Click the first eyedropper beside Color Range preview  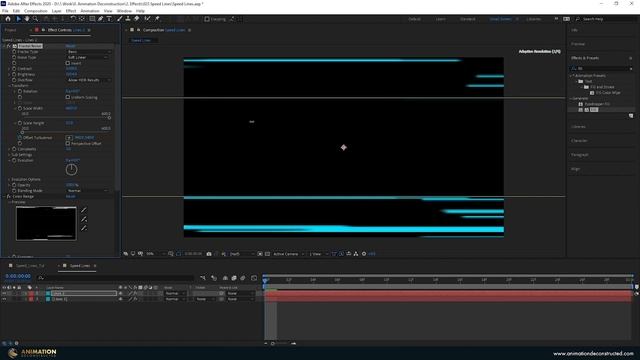coord(84,210)
